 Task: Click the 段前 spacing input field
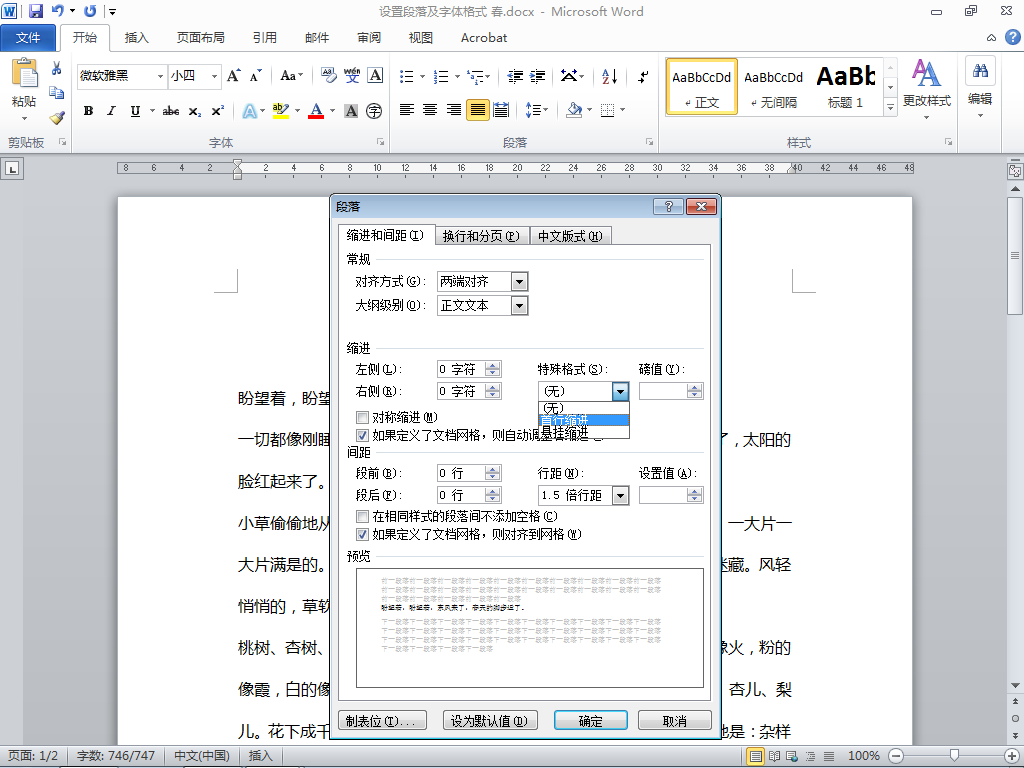[462, 473]
